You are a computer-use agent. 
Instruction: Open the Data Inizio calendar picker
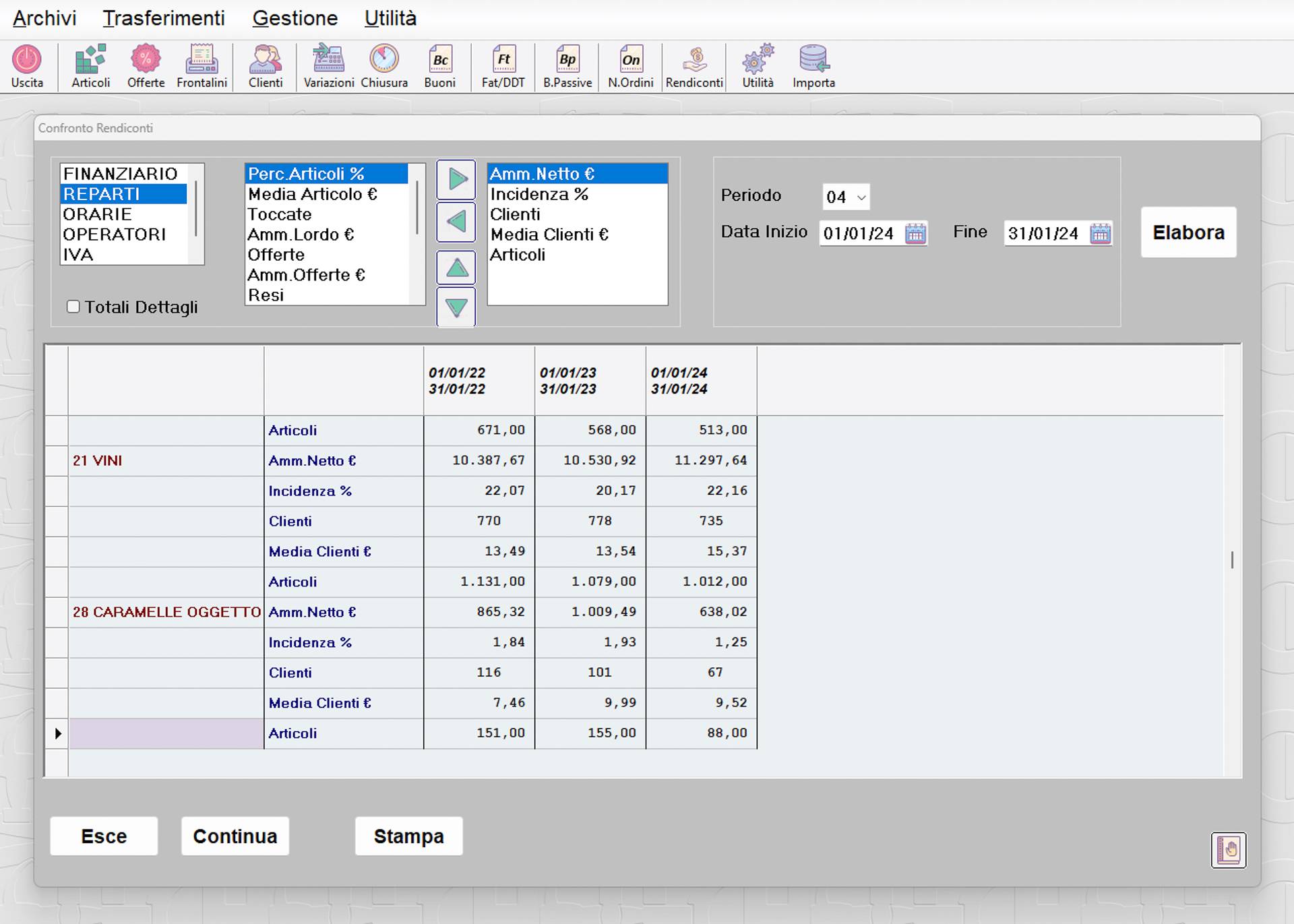(915, 233)
